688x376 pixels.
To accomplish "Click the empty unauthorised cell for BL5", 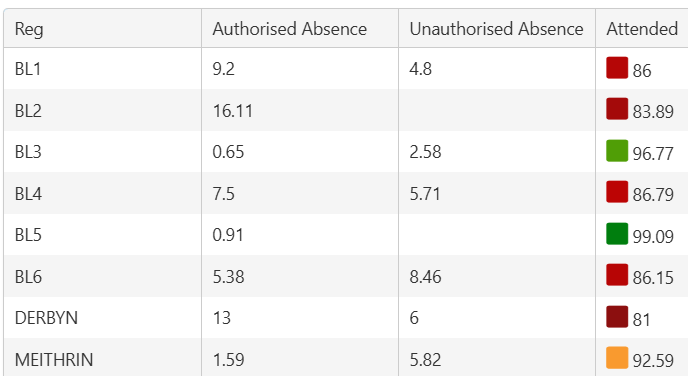I will pos(497,235).
